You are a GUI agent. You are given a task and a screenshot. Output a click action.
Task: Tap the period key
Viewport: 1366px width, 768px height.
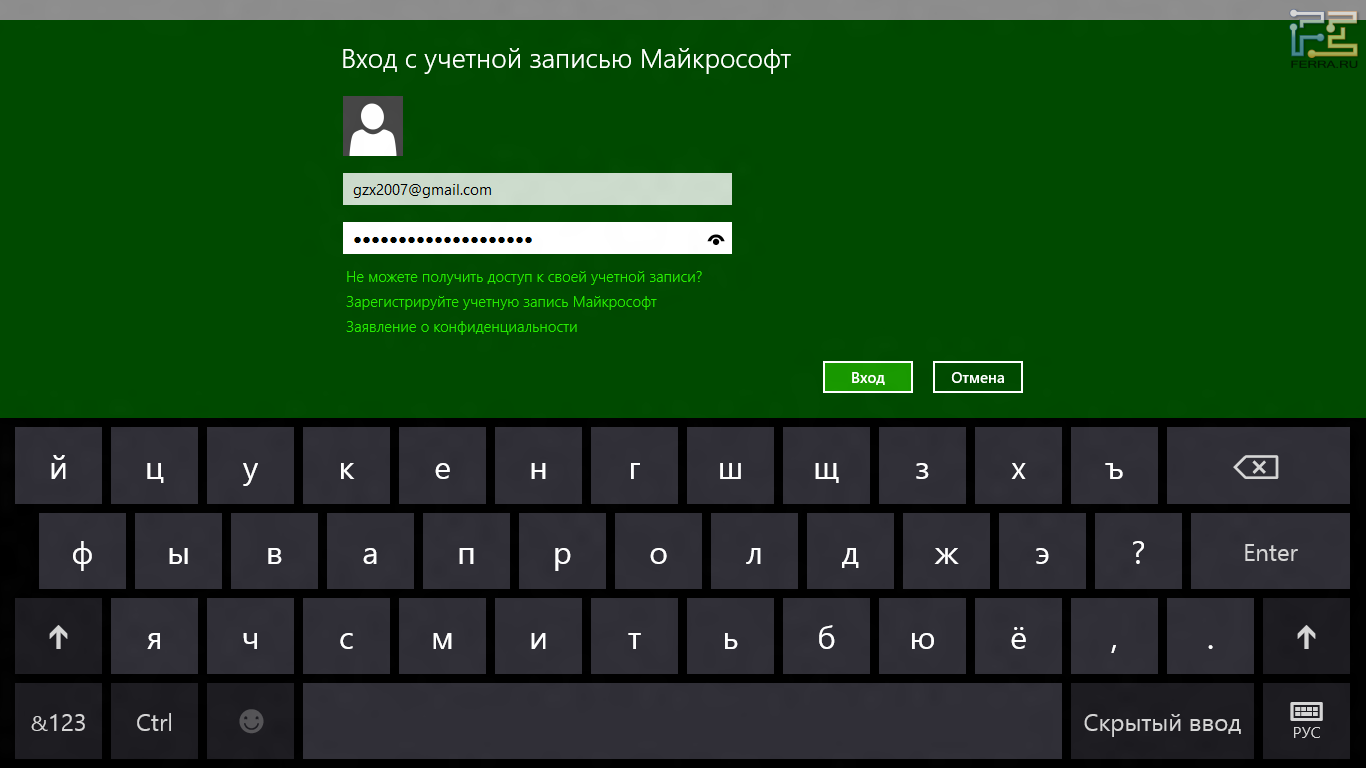point(1210,637)
